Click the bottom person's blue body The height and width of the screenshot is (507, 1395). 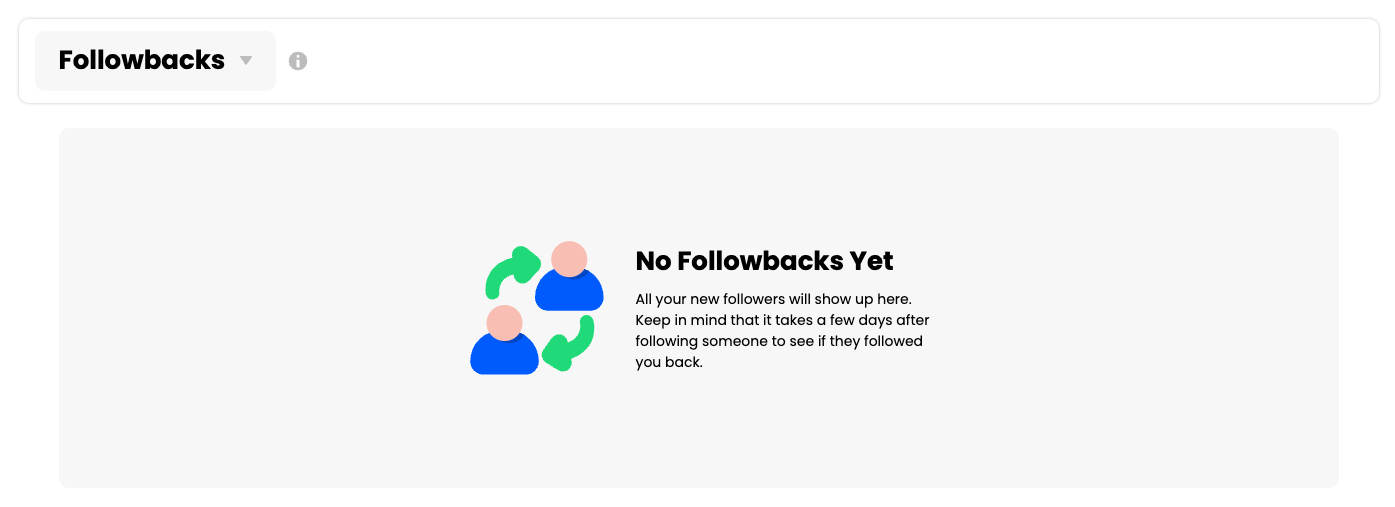[x=504, y=357]
